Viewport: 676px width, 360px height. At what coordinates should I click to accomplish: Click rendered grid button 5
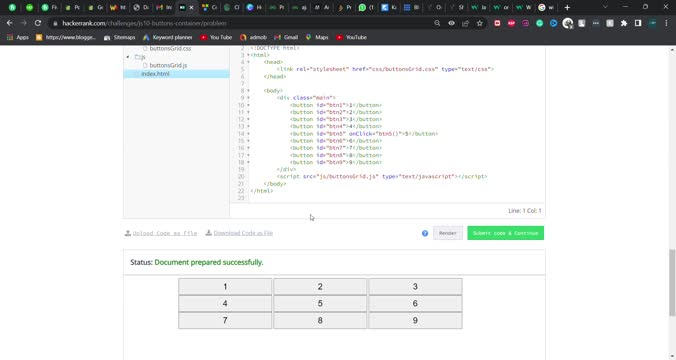coord(320,304)
